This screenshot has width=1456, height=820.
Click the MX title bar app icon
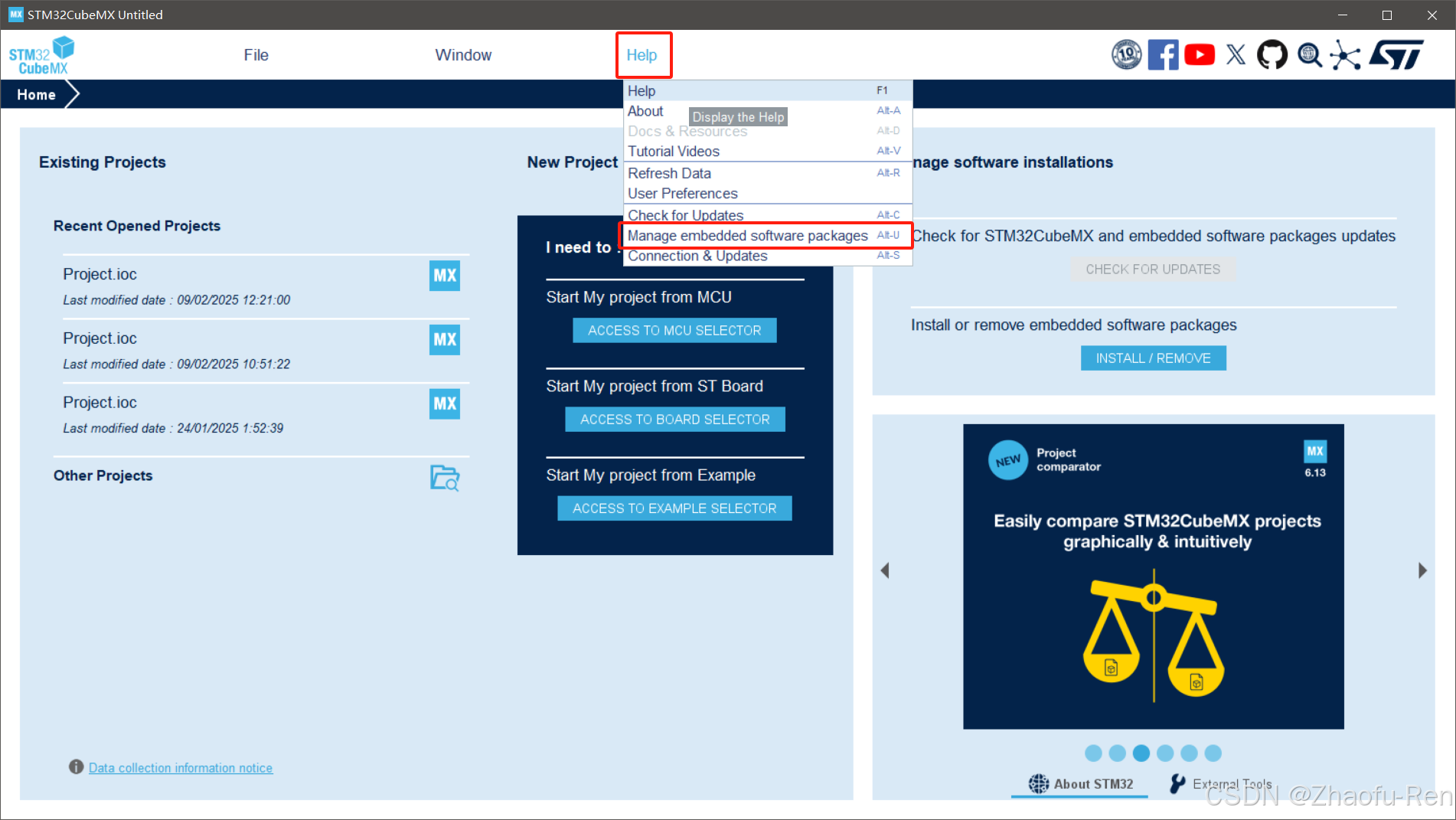pos(16,15)
